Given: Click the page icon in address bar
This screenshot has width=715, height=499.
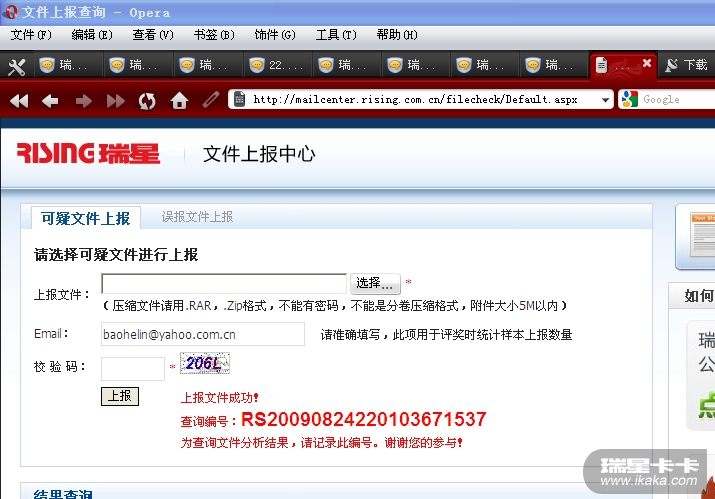Looking at the screenshot, I should (239, 99).
